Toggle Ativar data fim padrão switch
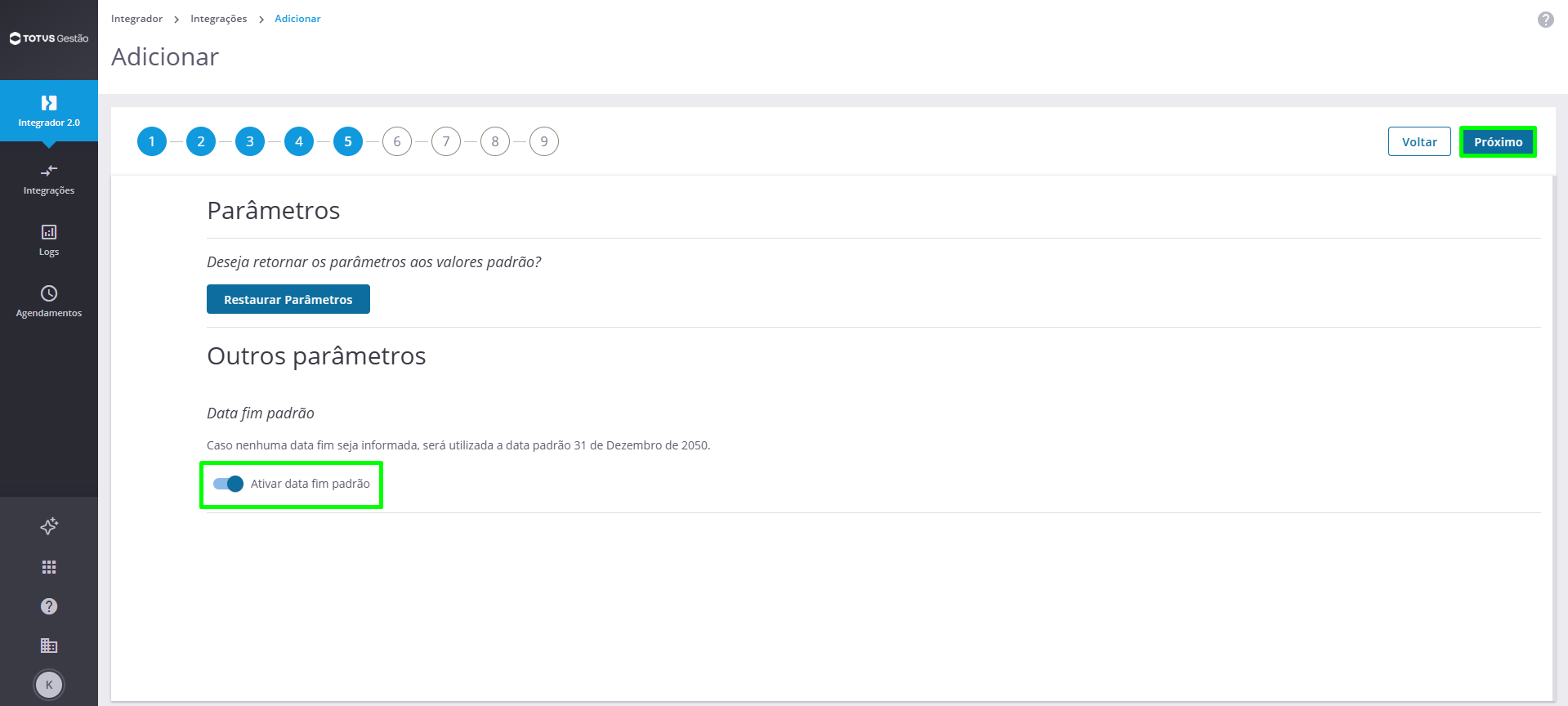The image size is (1568, 706). [x=228, y=484]
